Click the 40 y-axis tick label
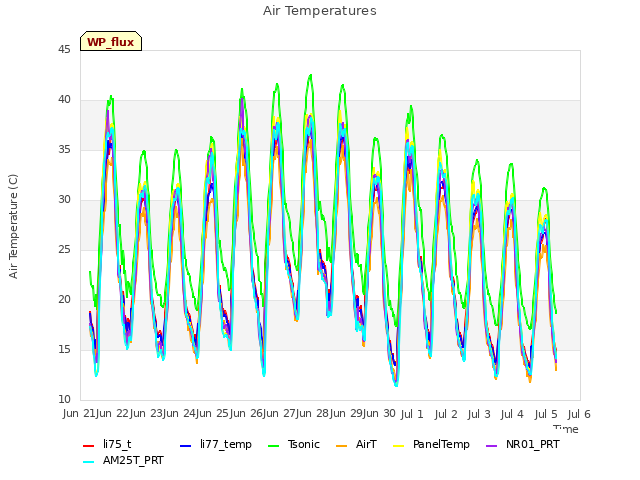Viewport: 640px width, 480px height. pos(64,100)
